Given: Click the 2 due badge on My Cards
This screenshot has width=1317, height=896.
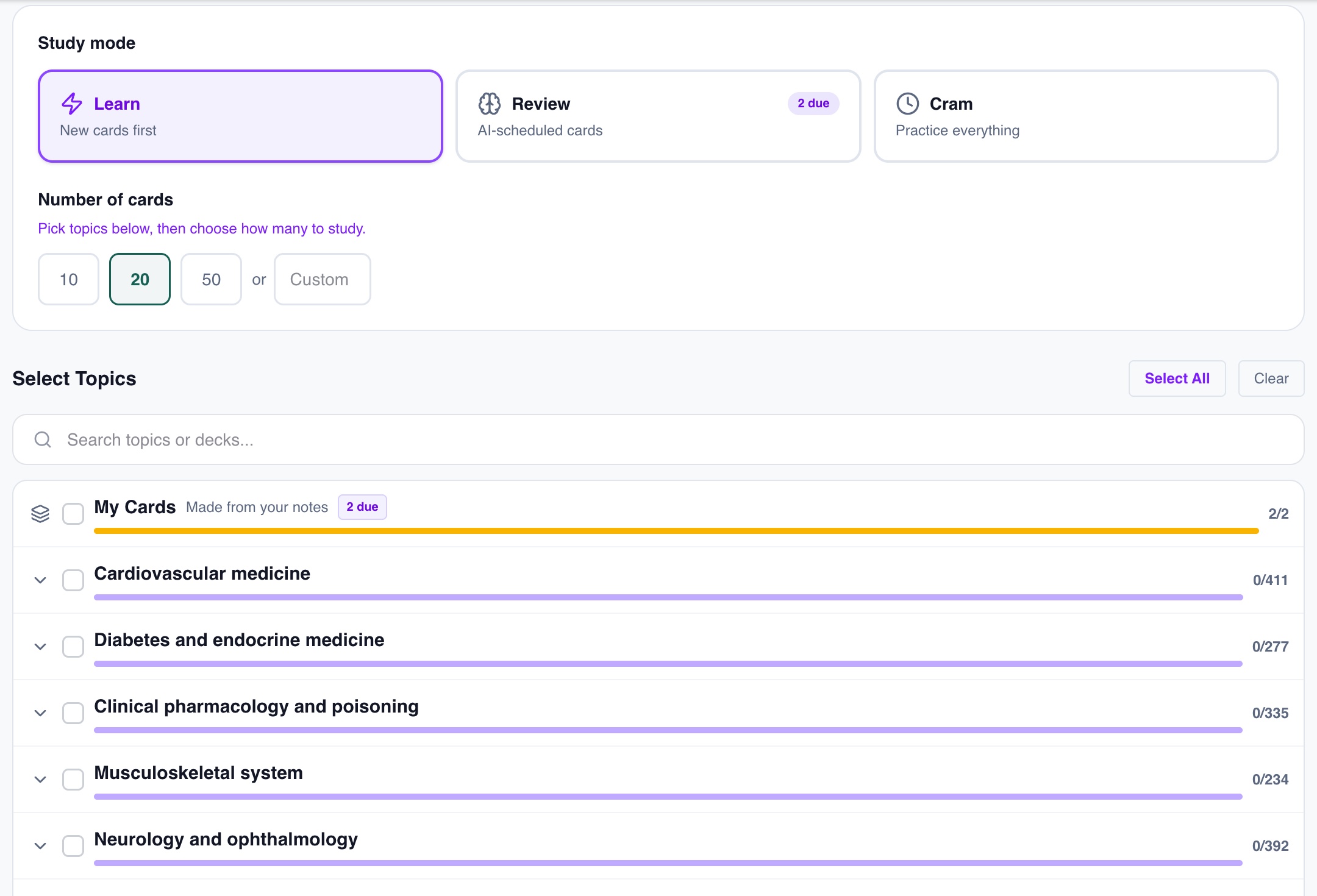Looking at the screenshot, I should point(362,507).
